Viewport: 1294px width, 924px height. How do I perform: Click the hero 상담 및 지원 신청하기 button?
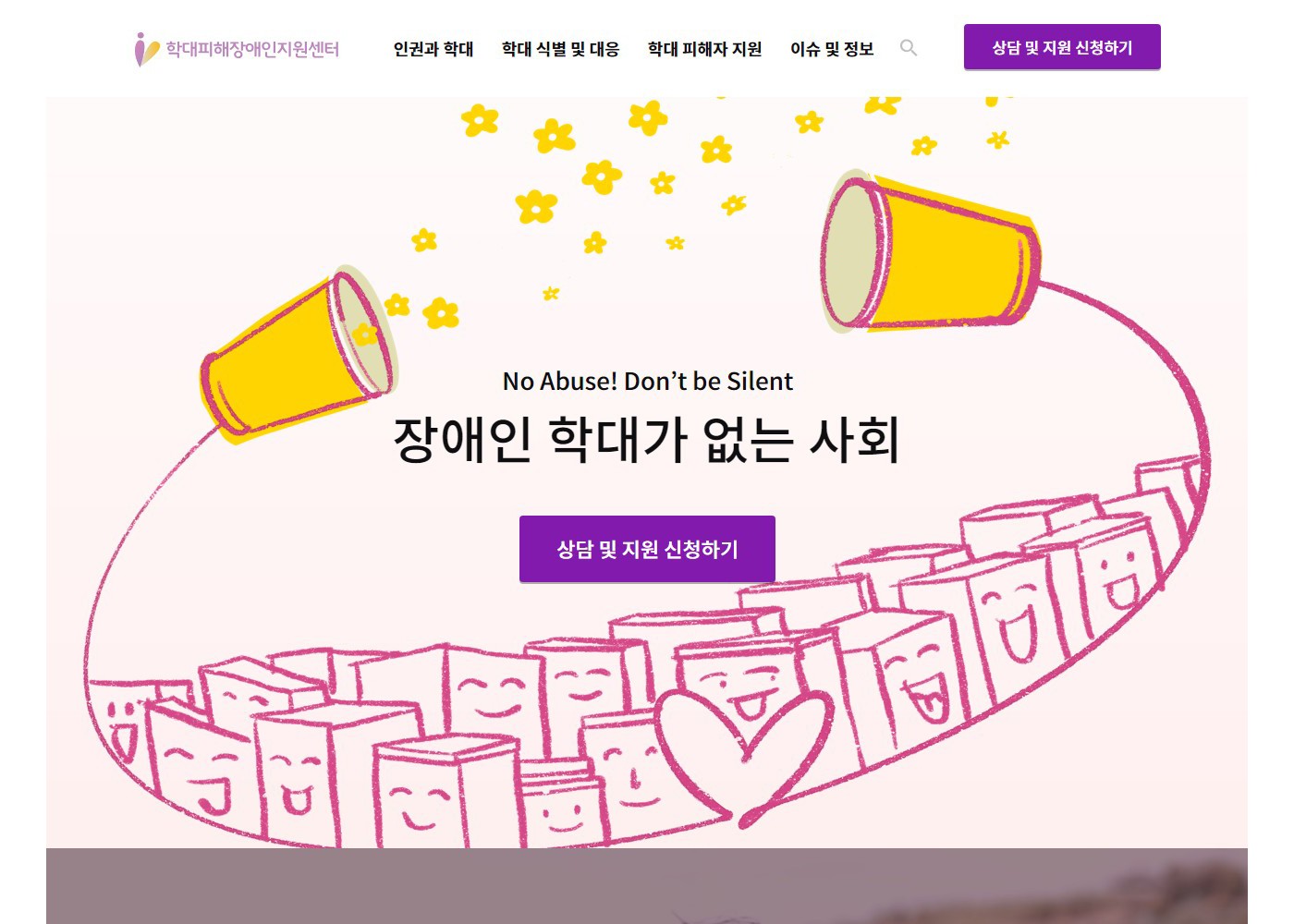coord(647,549)
